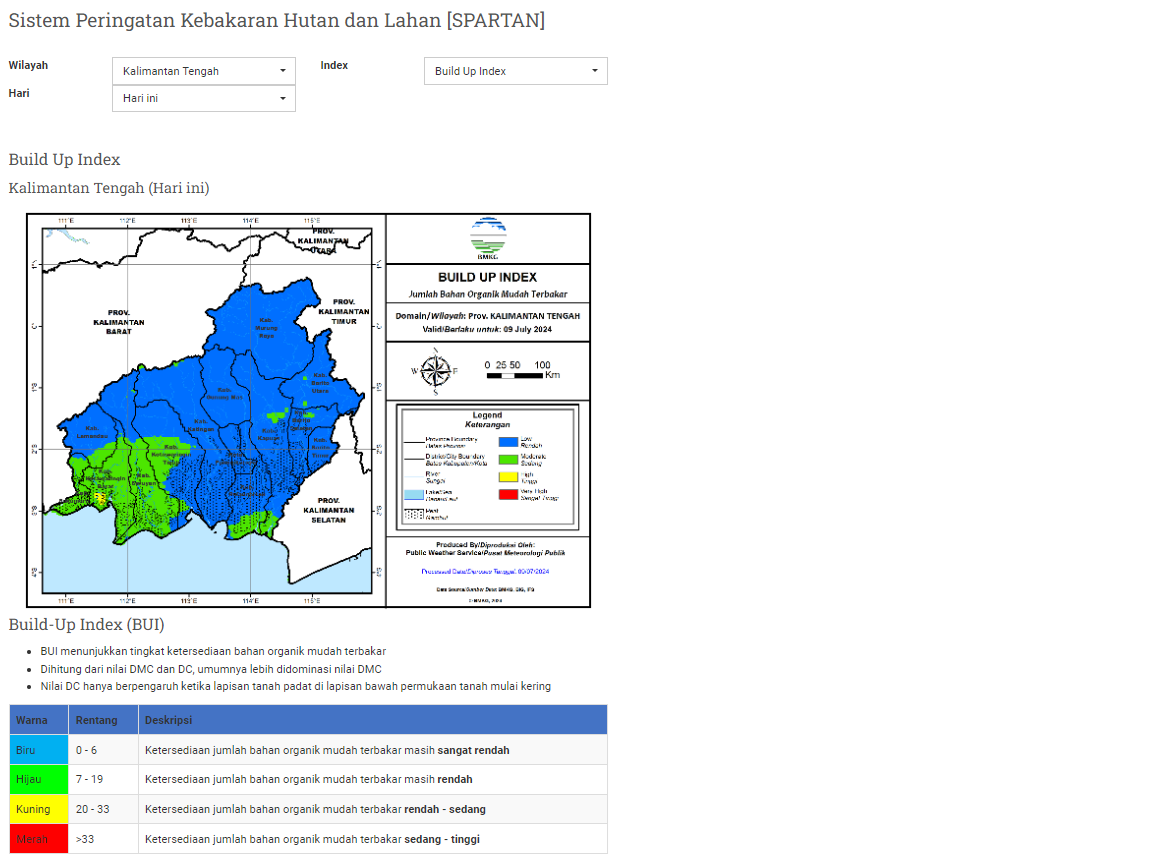Click bullet 'Dihitung dari nilai DMC dan DC'
1152x857 pixels.
[211, 669]
